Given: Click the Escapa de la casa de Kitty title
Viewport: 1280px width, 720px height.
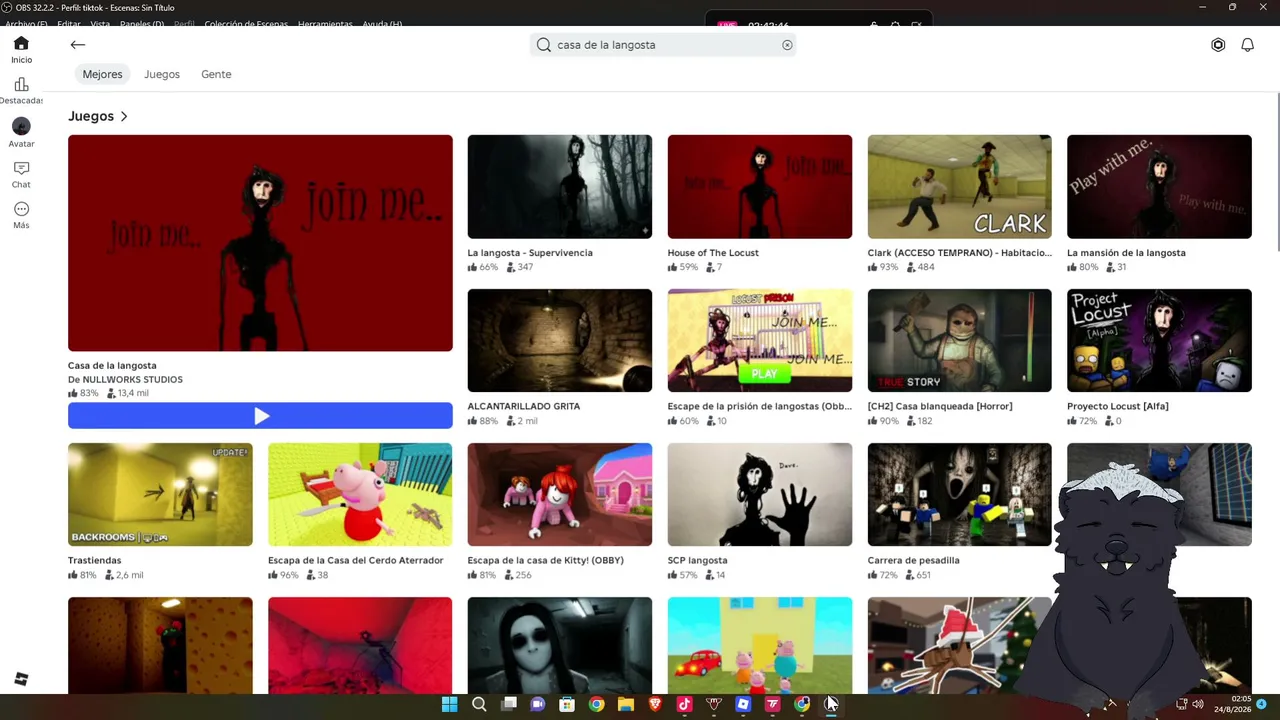Looking at the screenshot, I should pos(545,561).
